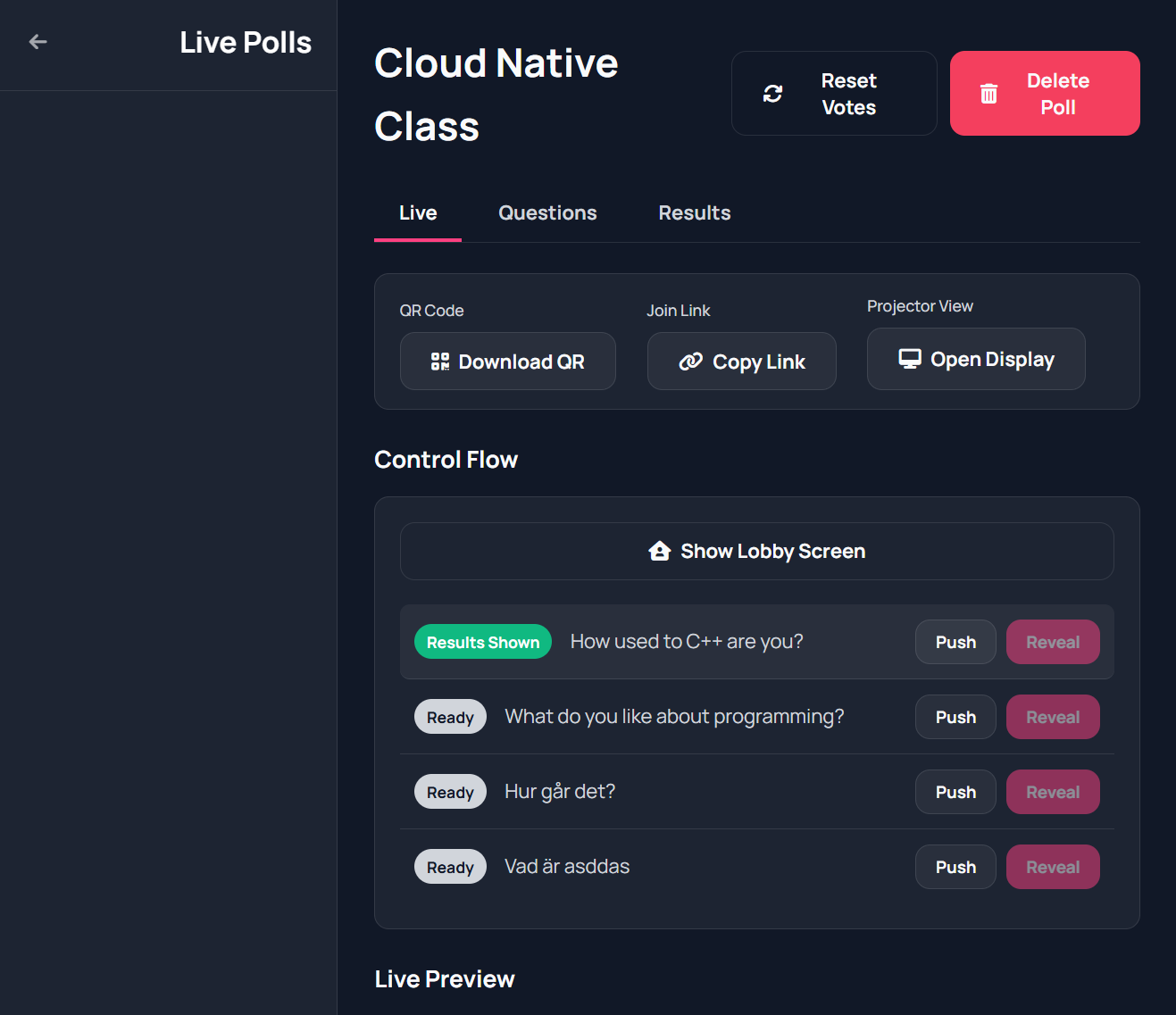Switch to the Questions tab
This screenshot has height=1015, width=1176.
[547, 212]
